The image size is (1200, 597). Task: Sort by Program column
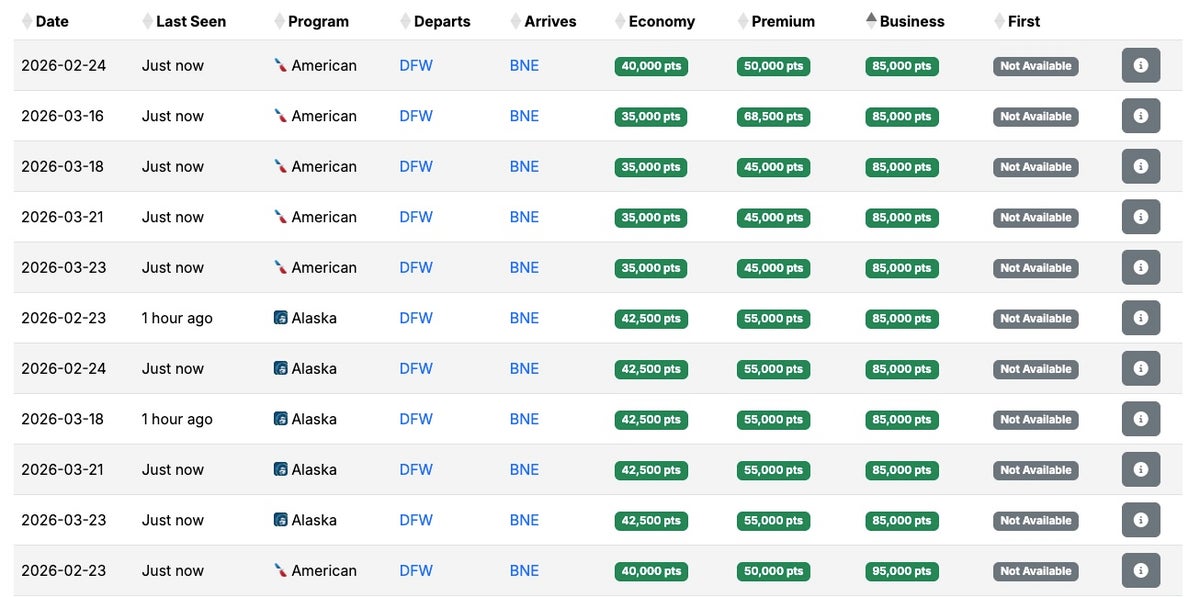(318, 21)
